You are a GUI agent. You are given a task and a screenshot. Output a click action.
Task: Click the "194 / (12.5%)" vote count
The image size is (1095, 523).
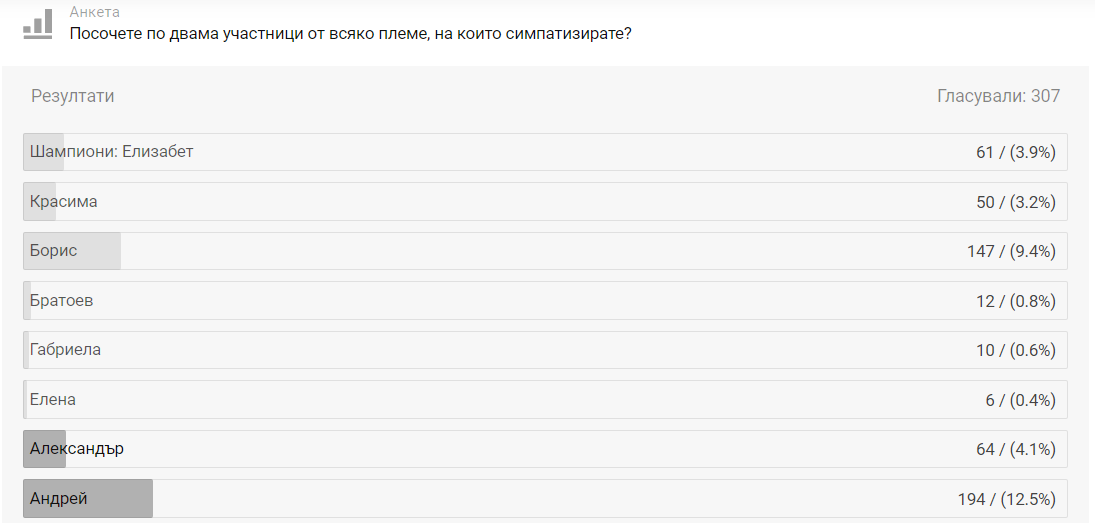[x=1006, y=499]
